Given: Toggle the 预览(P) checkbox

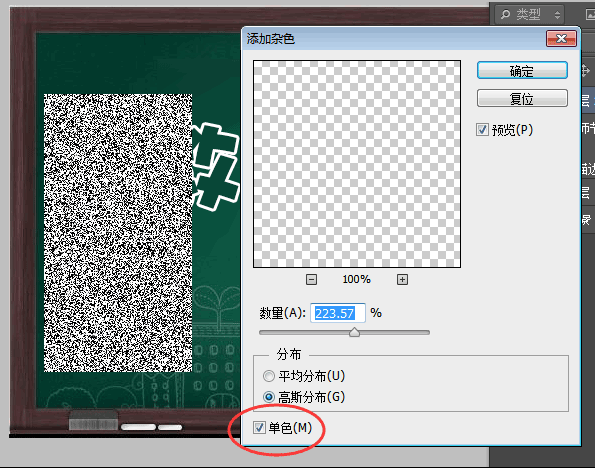Looking at the screenshot, I should pyautogui.click(x=482, y=130).
